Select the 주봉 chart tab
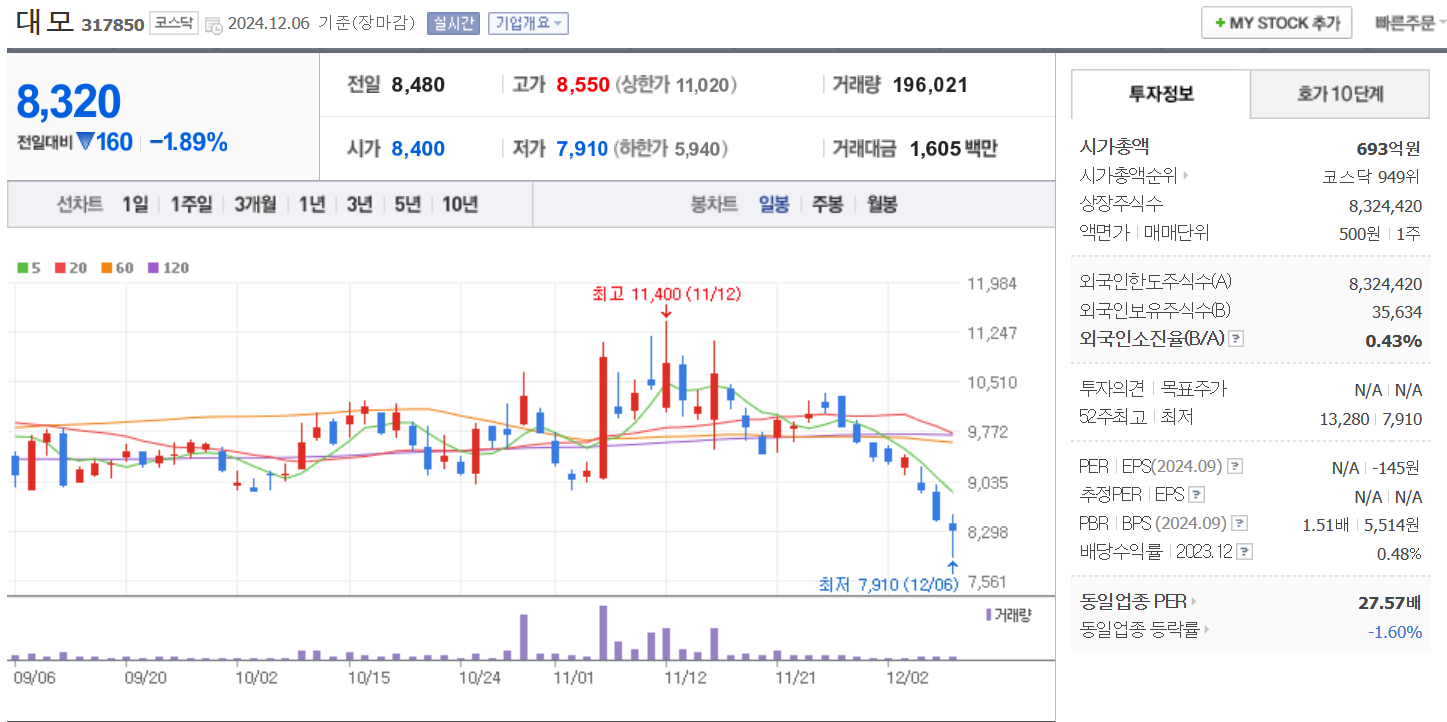 click(x=827, y=203)
